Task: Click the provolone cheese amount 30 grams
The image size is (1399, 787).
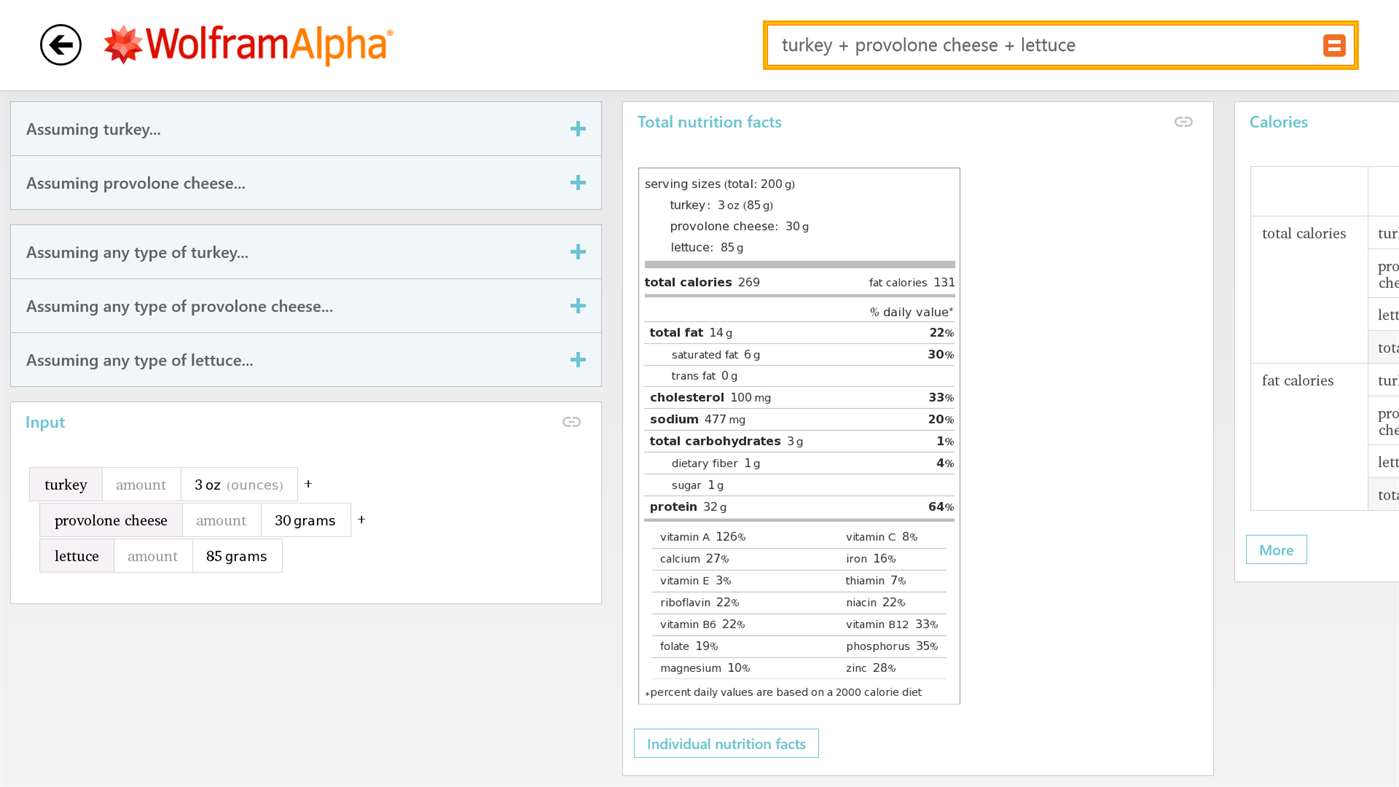Action: coord(305,521)
